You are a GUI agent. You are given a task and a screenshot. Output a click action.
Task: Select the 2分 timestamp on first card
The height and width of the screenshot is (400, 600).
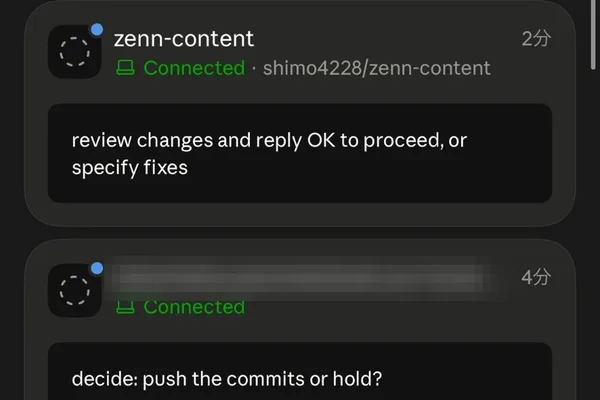click(x=536, y=39)
